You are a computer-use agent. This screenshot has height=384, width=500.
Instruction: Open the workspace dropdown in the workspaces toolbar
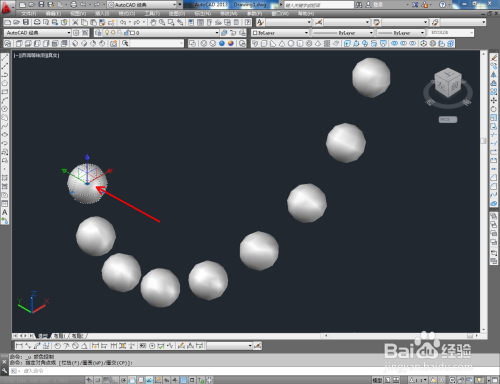38,33
